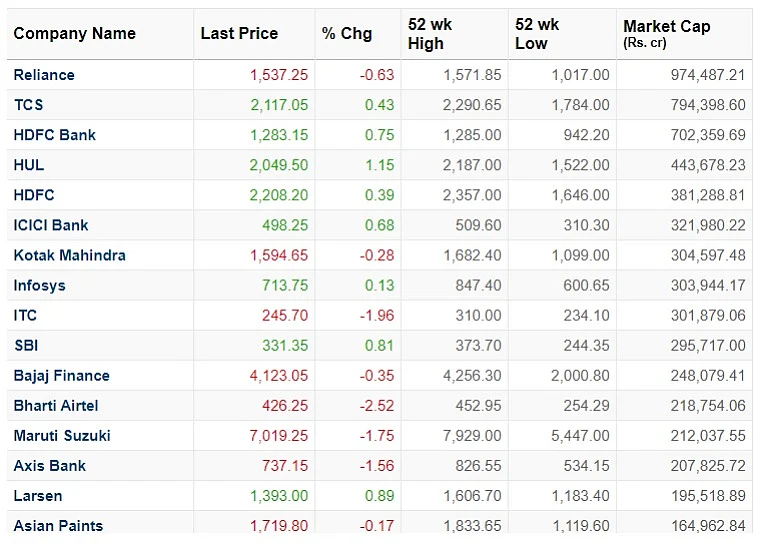Click Bharti Airtel change -2.52

(377, 406)
